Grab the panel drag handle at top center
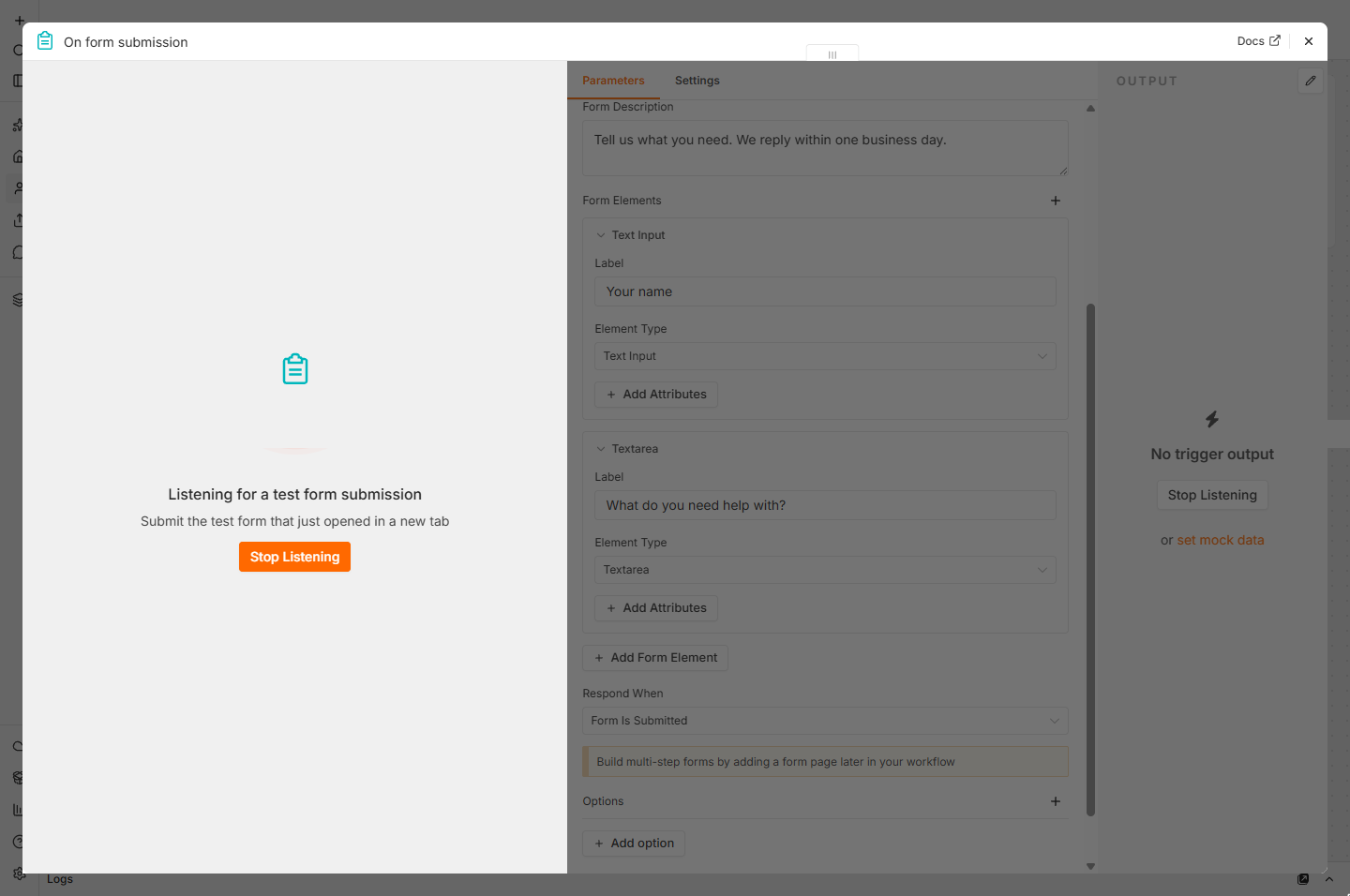Screen dimensions: 1350x896 pyautogui.click(x=832, y=54)
